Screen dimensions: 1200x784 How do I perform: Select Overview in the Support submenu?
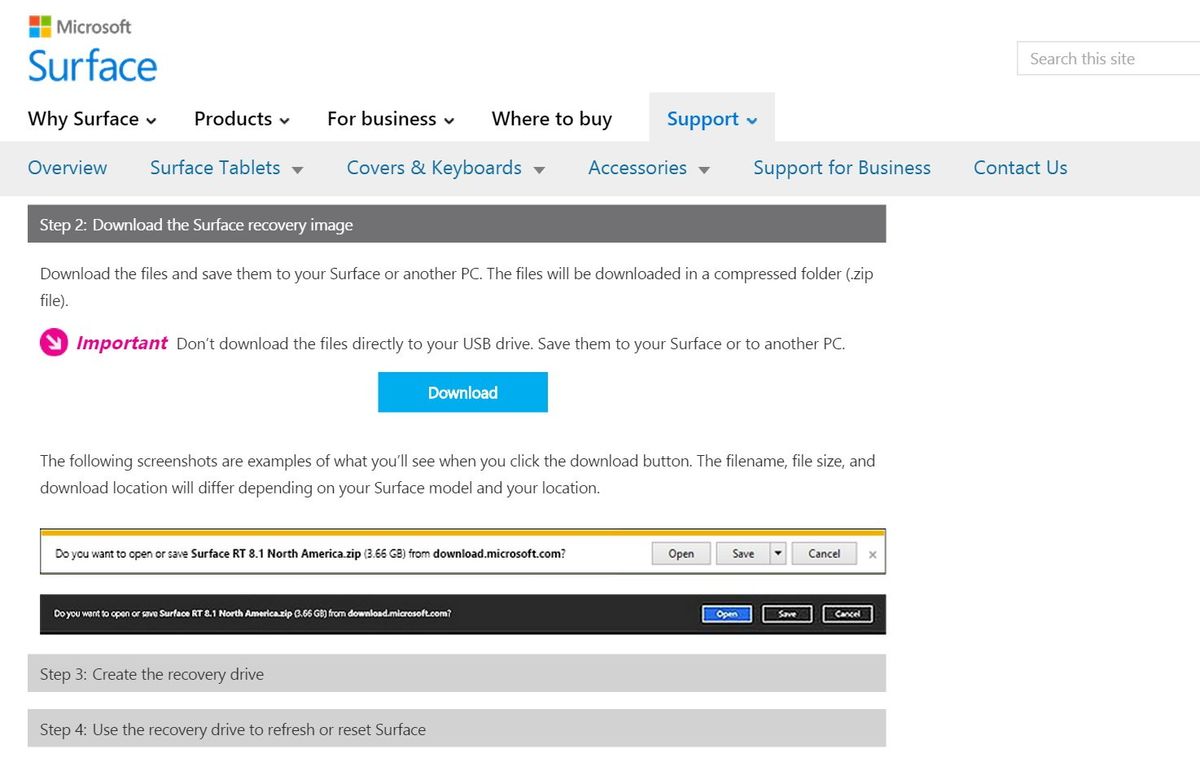pos(67,168)
